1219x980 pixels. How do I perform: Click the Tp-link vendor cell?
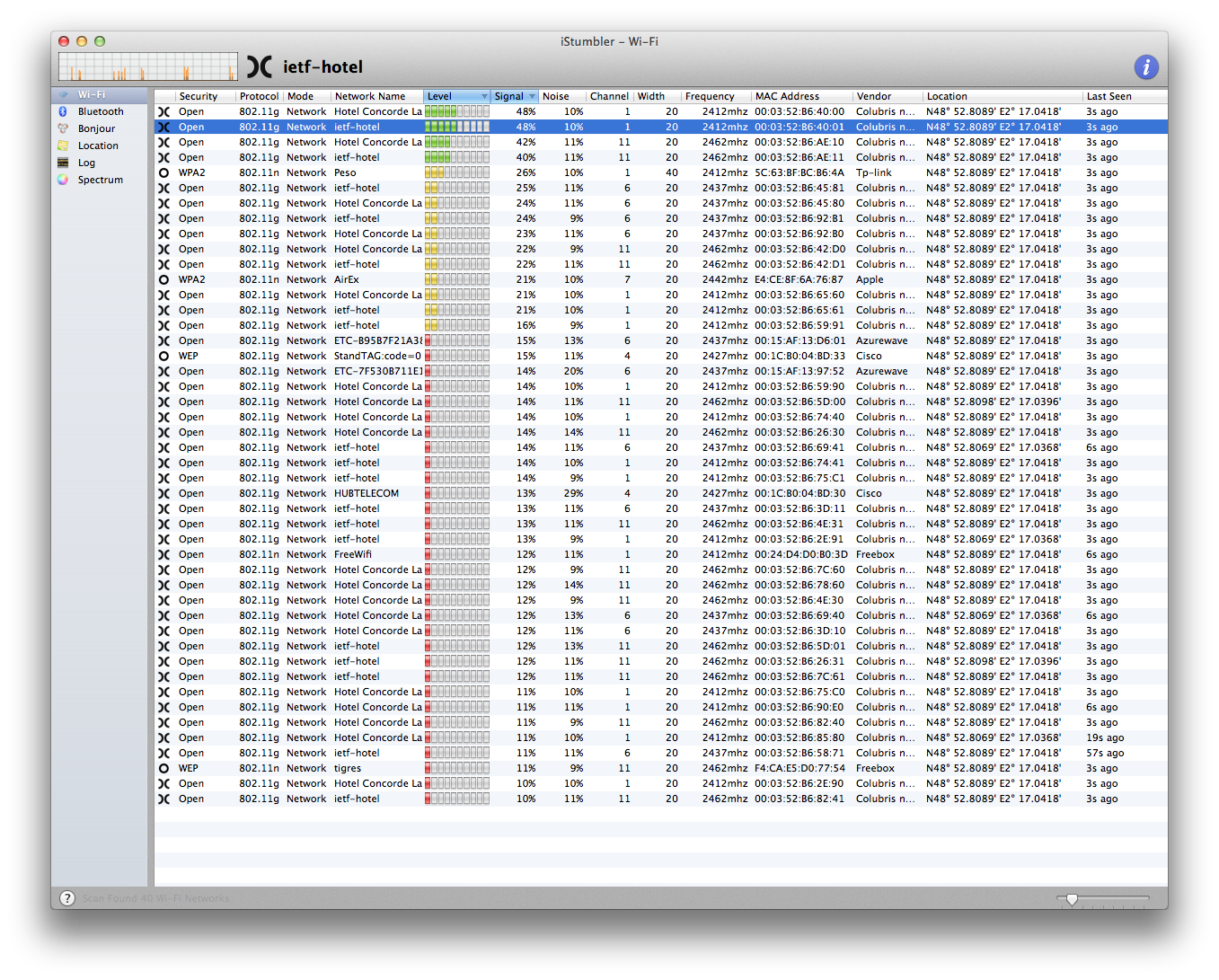point(874,172)
